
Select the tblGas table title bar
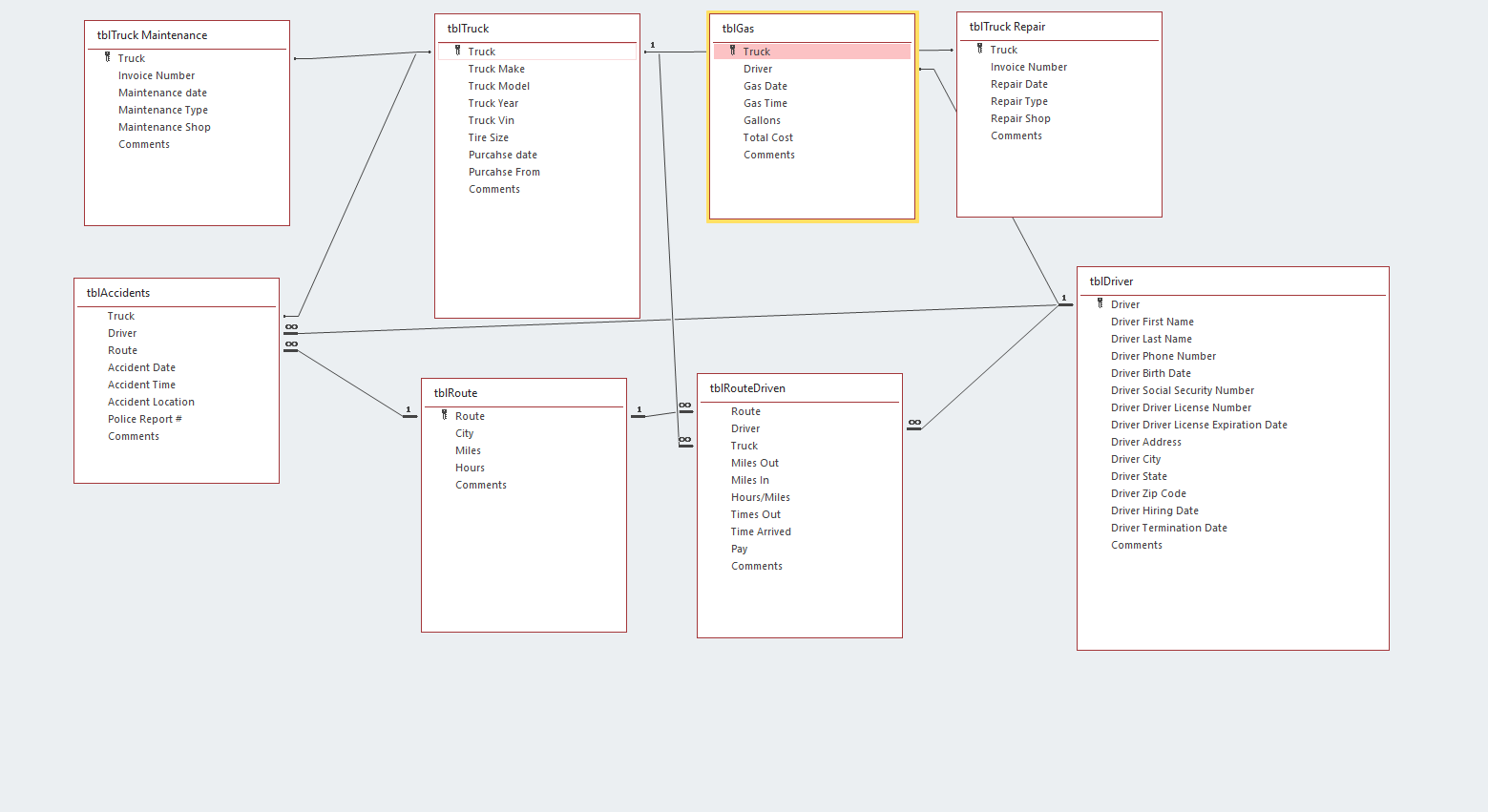coord(811,29)
